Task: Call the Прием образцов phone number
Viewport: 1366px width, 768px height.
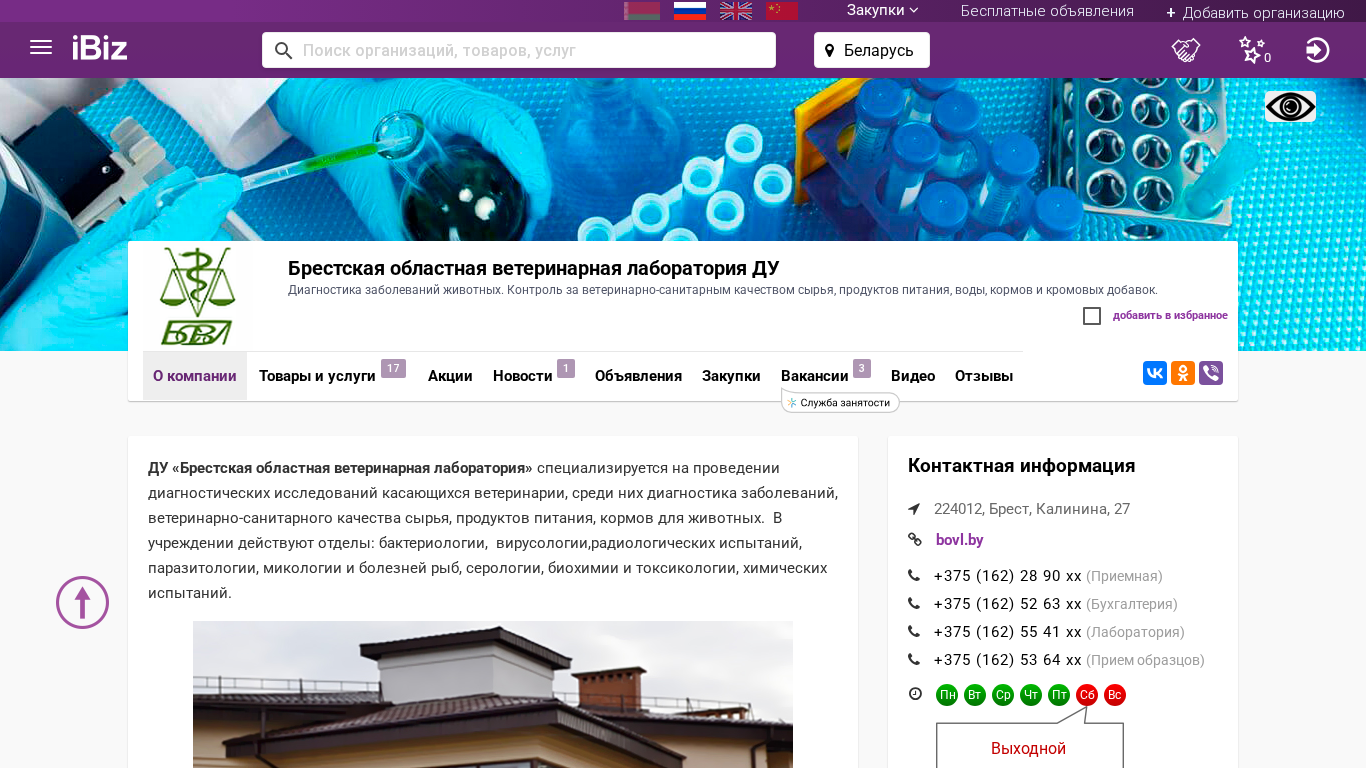Action: [x=1008, y=660]
